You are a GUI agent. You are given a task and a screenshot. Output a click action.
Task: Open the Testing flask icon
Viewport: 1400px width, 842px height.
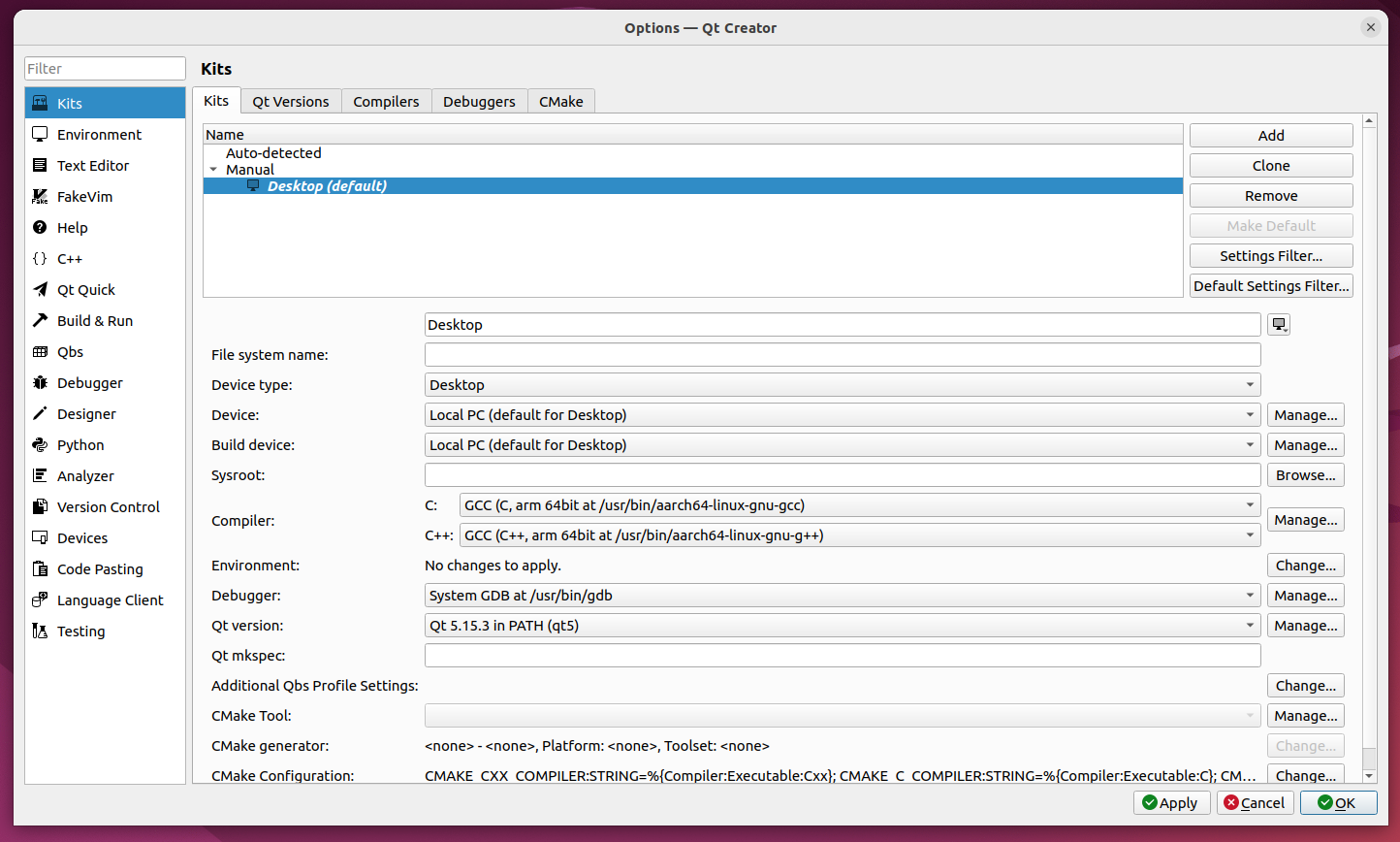pyautogui.click(x=40, y=631)
